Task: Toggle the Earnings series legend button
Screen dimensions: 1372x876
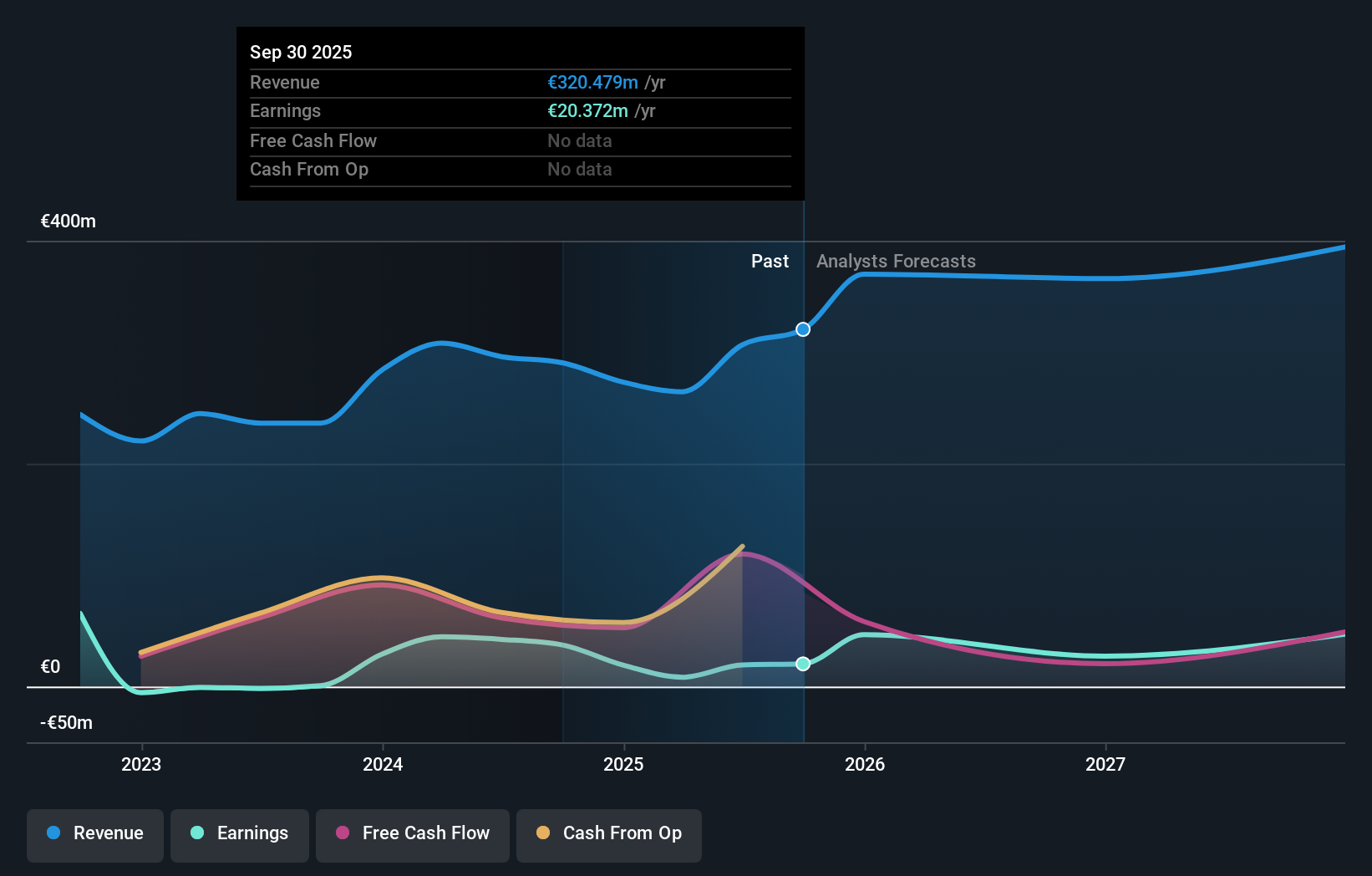Action: 240,835
